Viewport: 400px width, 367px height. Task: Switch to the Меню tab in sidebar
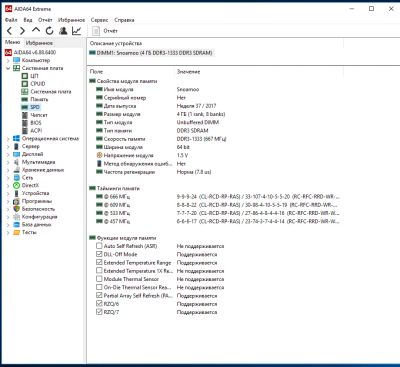click(13, 42)
